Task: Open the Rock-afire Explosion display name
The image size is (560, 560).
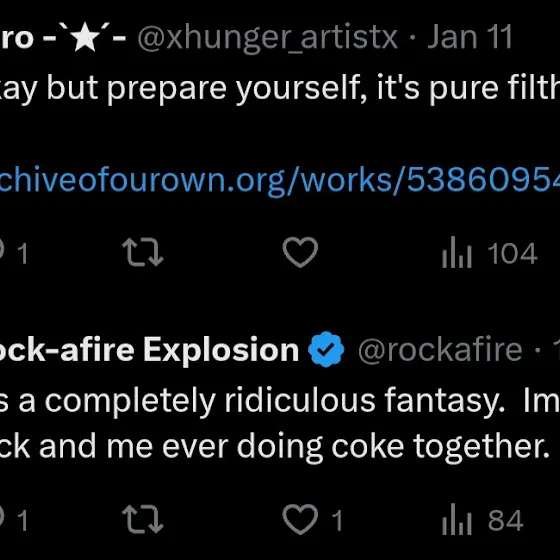Action: point(149,350)
